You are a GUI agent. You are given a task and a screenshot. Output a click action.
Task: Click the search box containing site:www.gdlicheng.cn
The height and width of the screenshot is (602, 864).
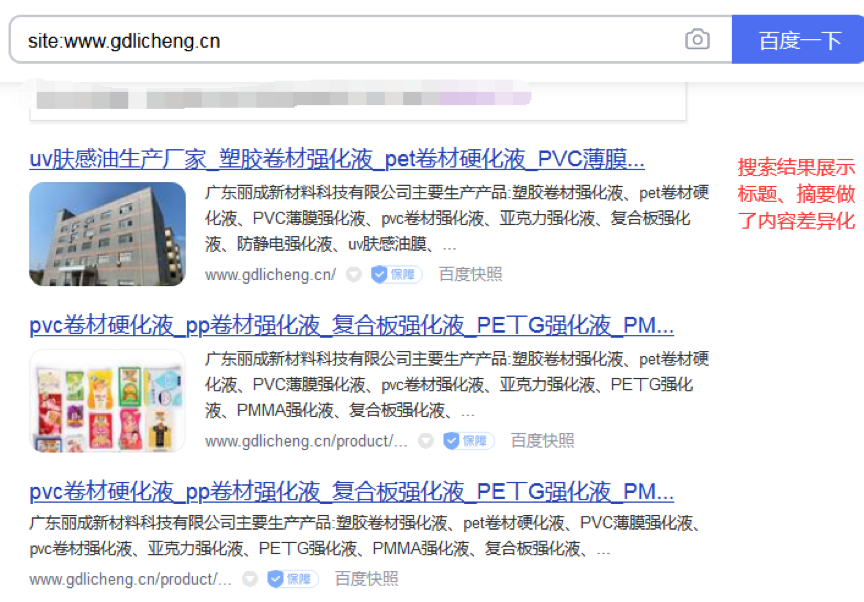pos(371,40)
